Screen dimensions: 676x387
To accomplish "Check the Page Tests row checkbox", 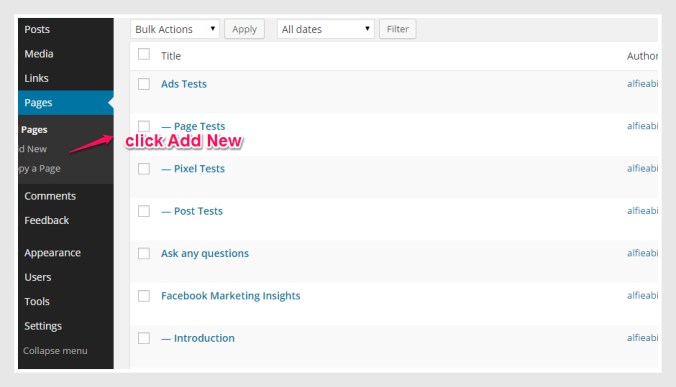I will pos(144,126).
